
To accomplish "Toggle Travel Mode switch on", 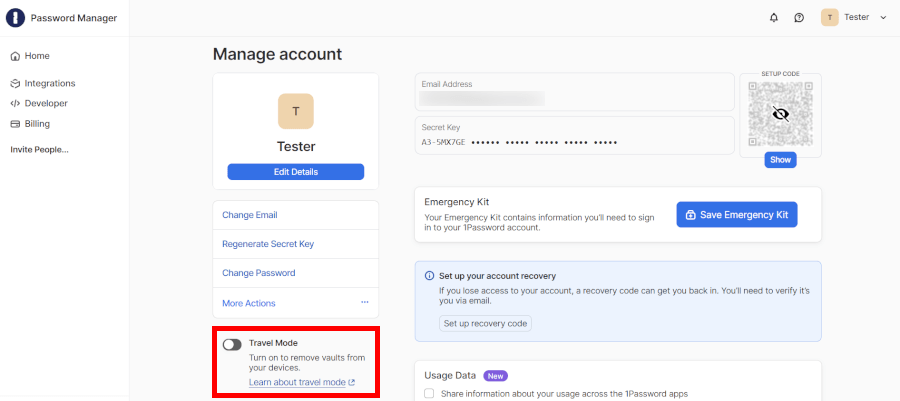I will [x=232, y=344].
